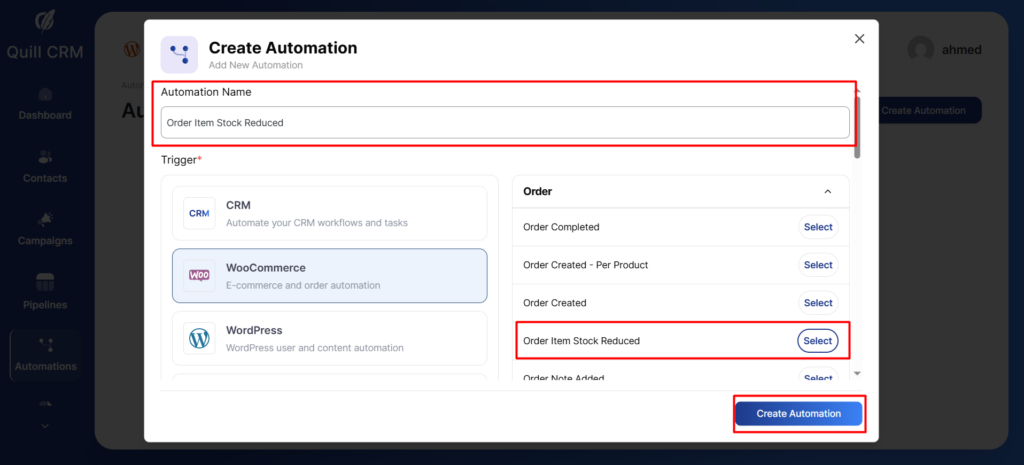
Task: Click the CRM trigger icon
Action: pyautogui.click(x=199, y=213)
